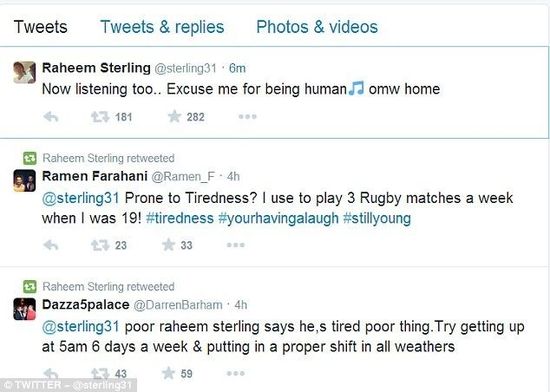Open the Photos & videos tab
This screenshot has width=550, height=392.
[x=317, y=27]
